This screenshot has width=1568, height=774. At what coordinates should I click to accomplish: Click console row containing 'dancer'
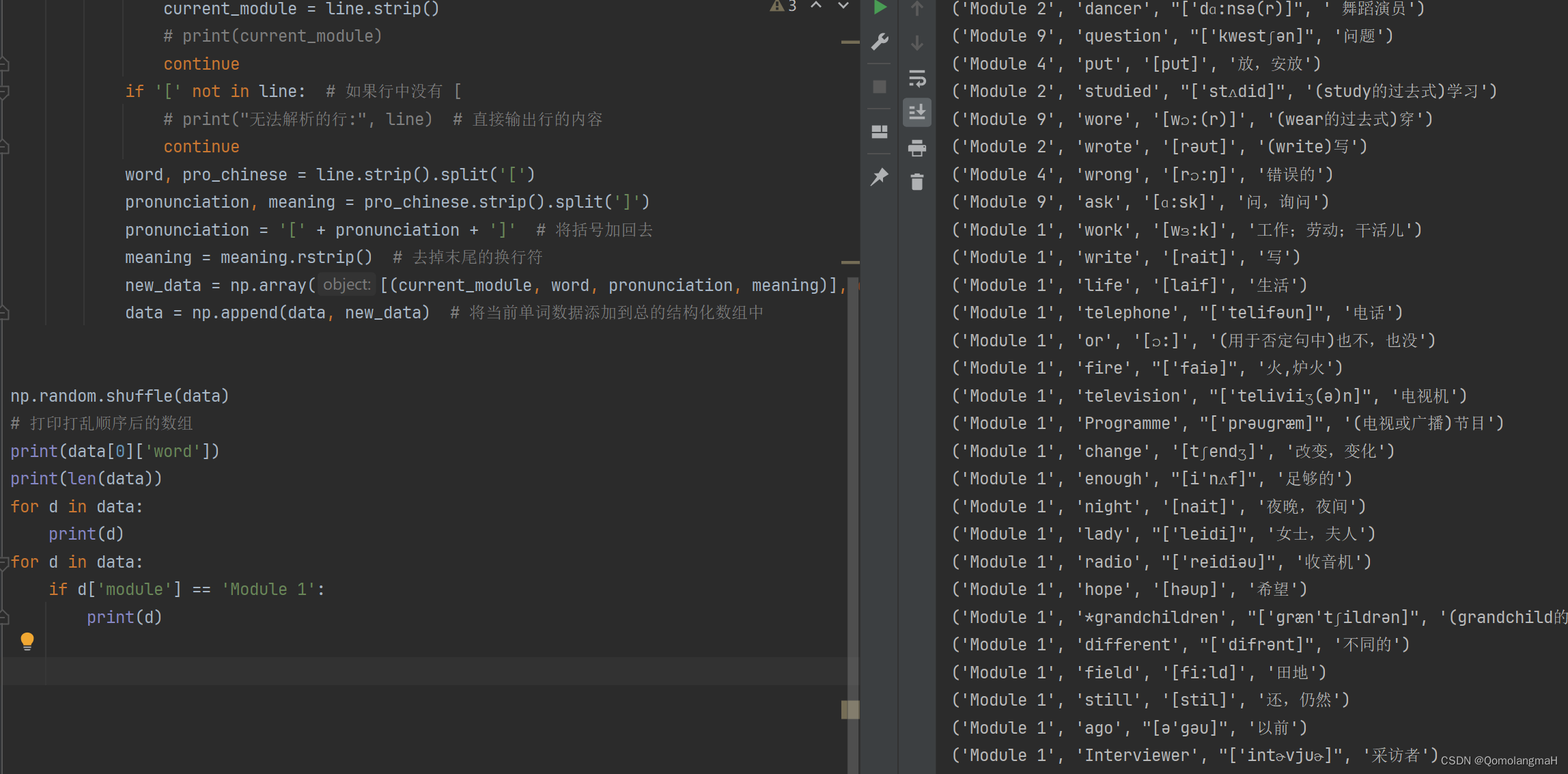pos(1188,9)
